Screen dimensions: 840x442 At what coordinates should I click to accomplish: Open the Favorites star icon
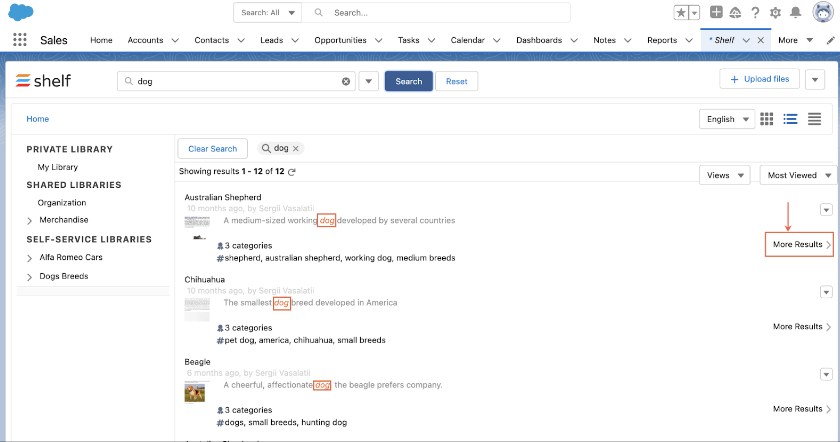[x=680, y=13]
